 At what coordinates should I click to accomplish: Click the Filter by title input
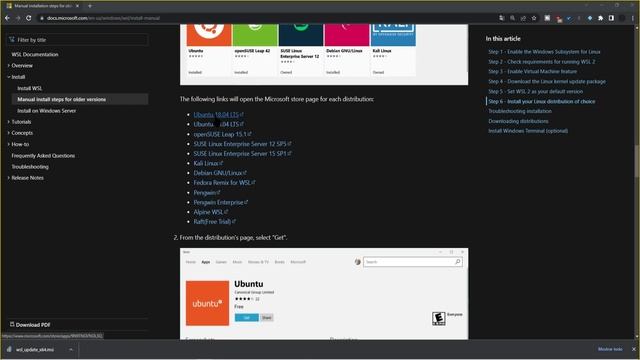point(77,40)
